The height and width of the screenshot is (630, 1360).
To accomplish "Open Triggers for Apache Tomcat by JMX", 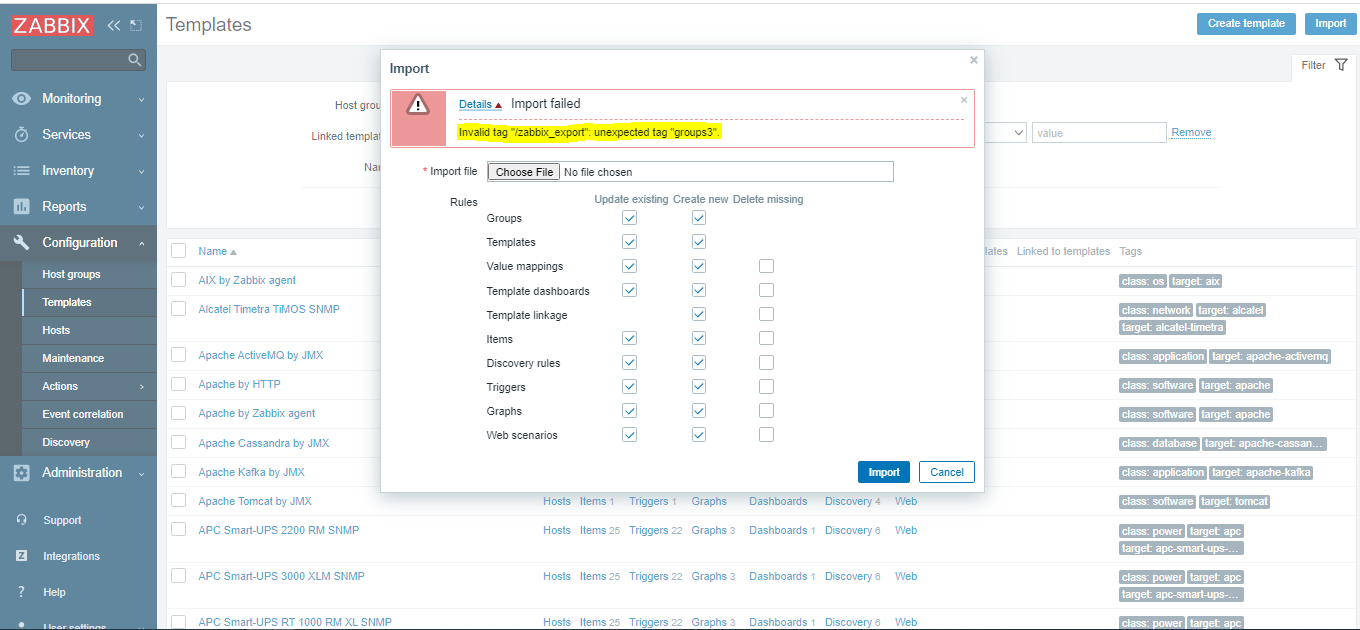I will click(648, 501).
